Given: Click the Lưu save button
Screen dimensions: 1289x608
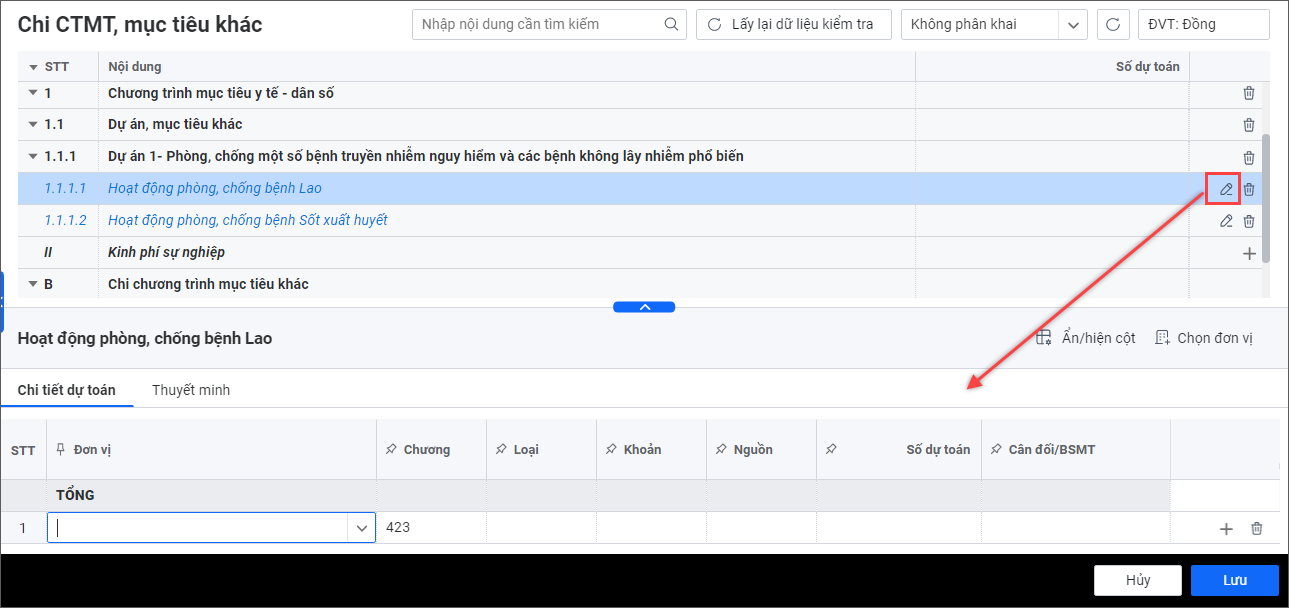Looking at the screenshot, I should point(1234,580).
